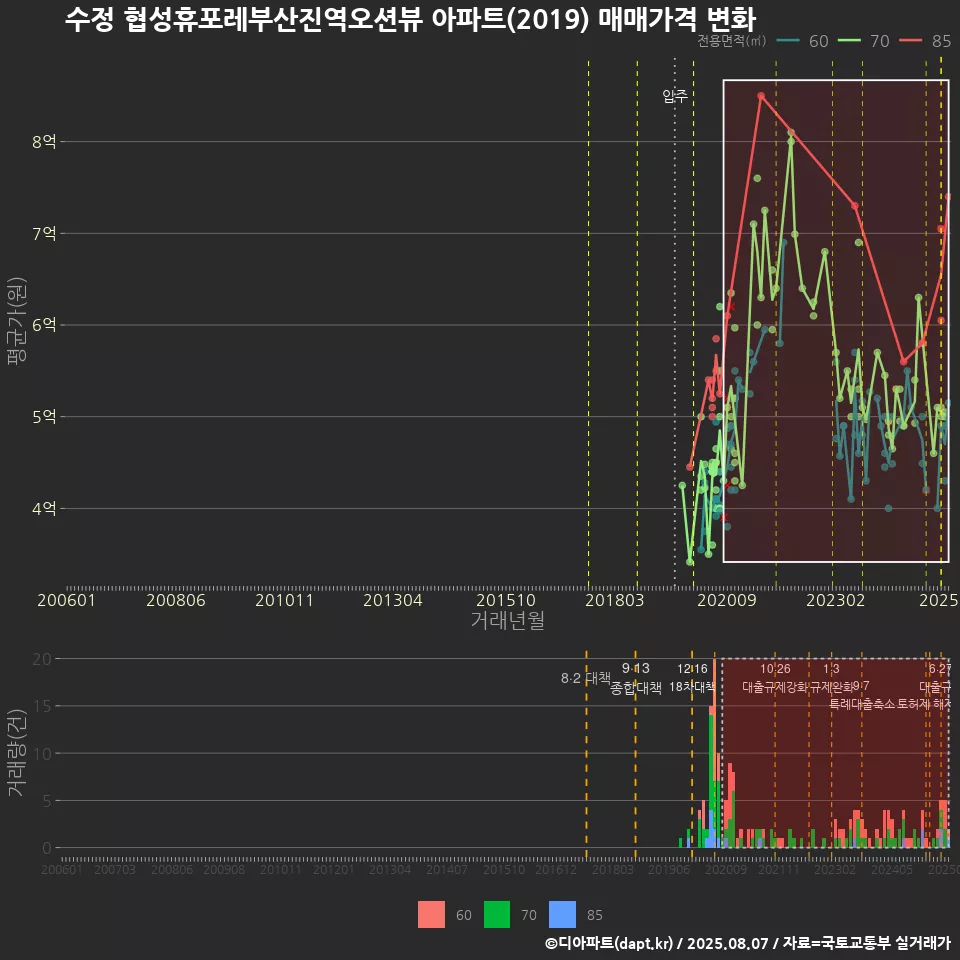960x960 pixels.
Task: Click the 200806 price chart x-axis label
Action: point(176,600)
